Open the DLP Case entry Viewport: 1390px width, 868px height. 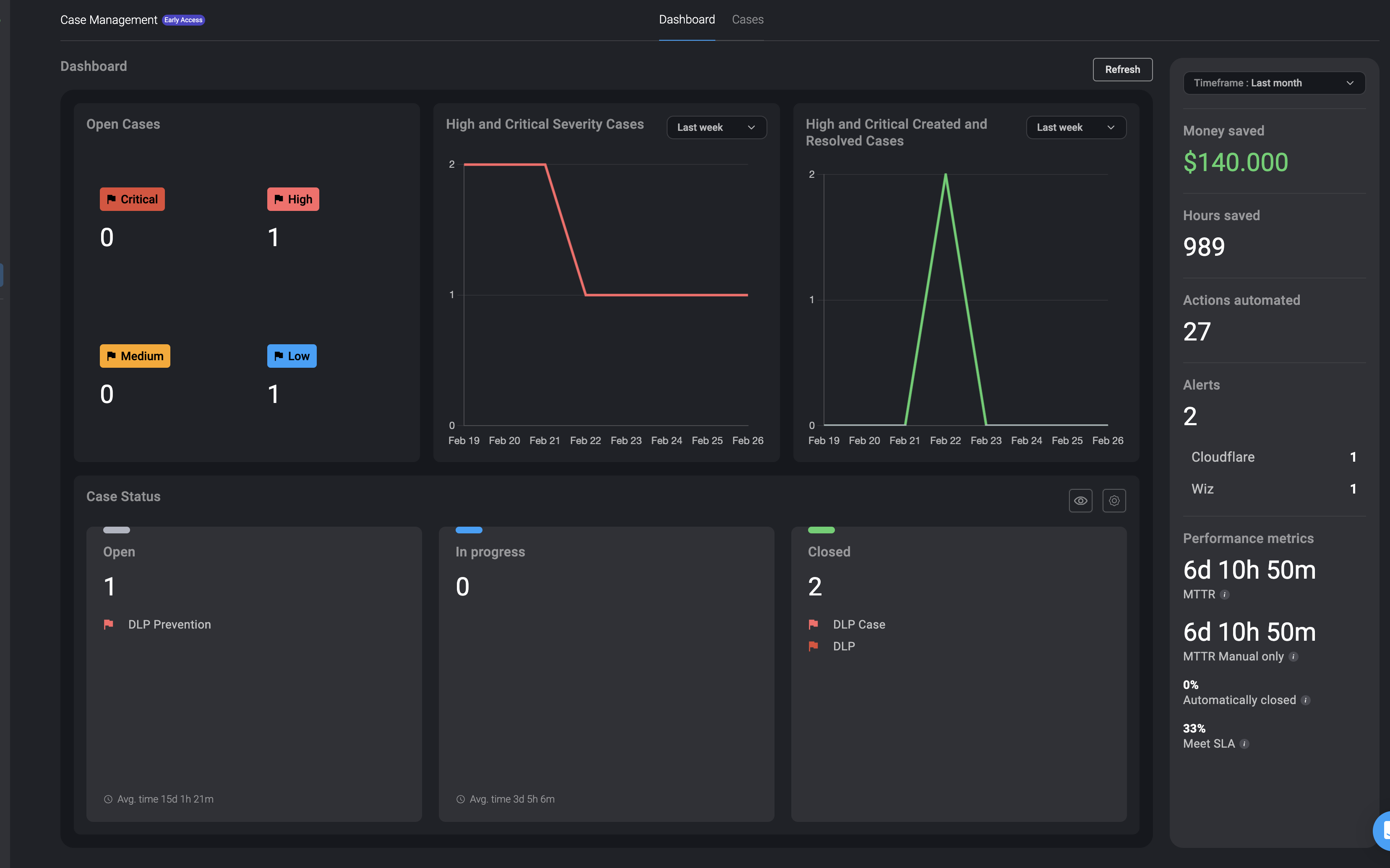[x=859, y=625]
